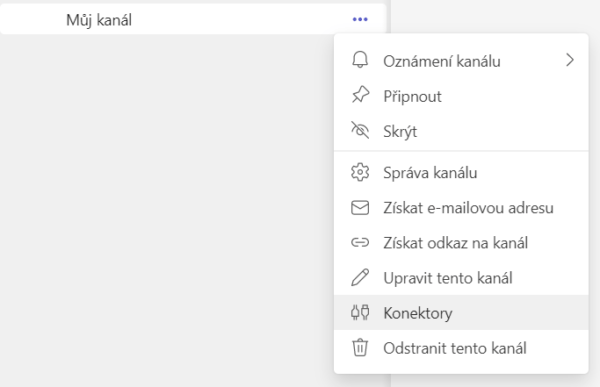This screenshot has height=387, width=600.
Task: Open the three-dots menu for Můj kanál
Action: click(x=360, y=19)
